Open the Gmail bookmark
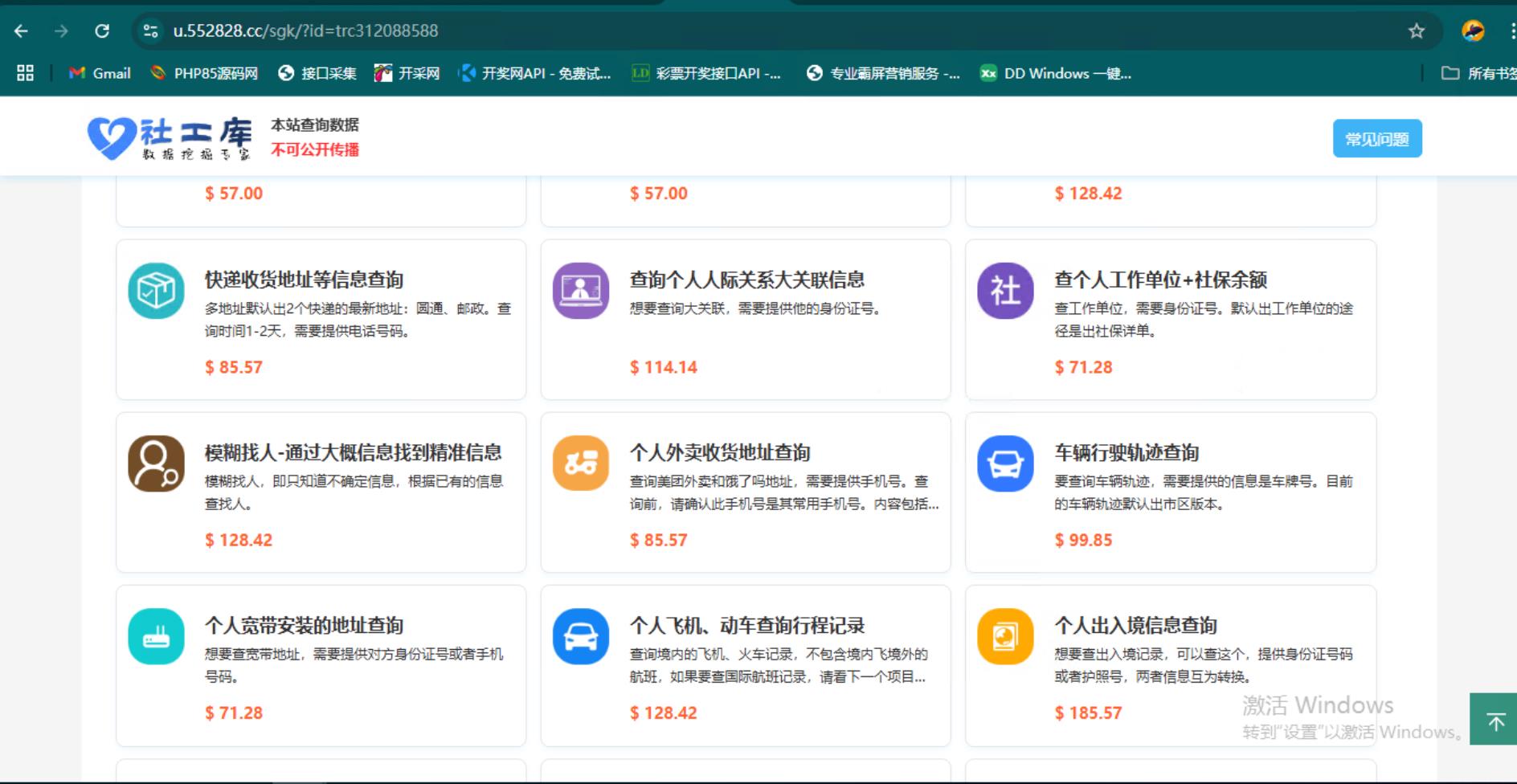Screen dimensions: 1517x784 pyautogui.click(x=100, y=73)
